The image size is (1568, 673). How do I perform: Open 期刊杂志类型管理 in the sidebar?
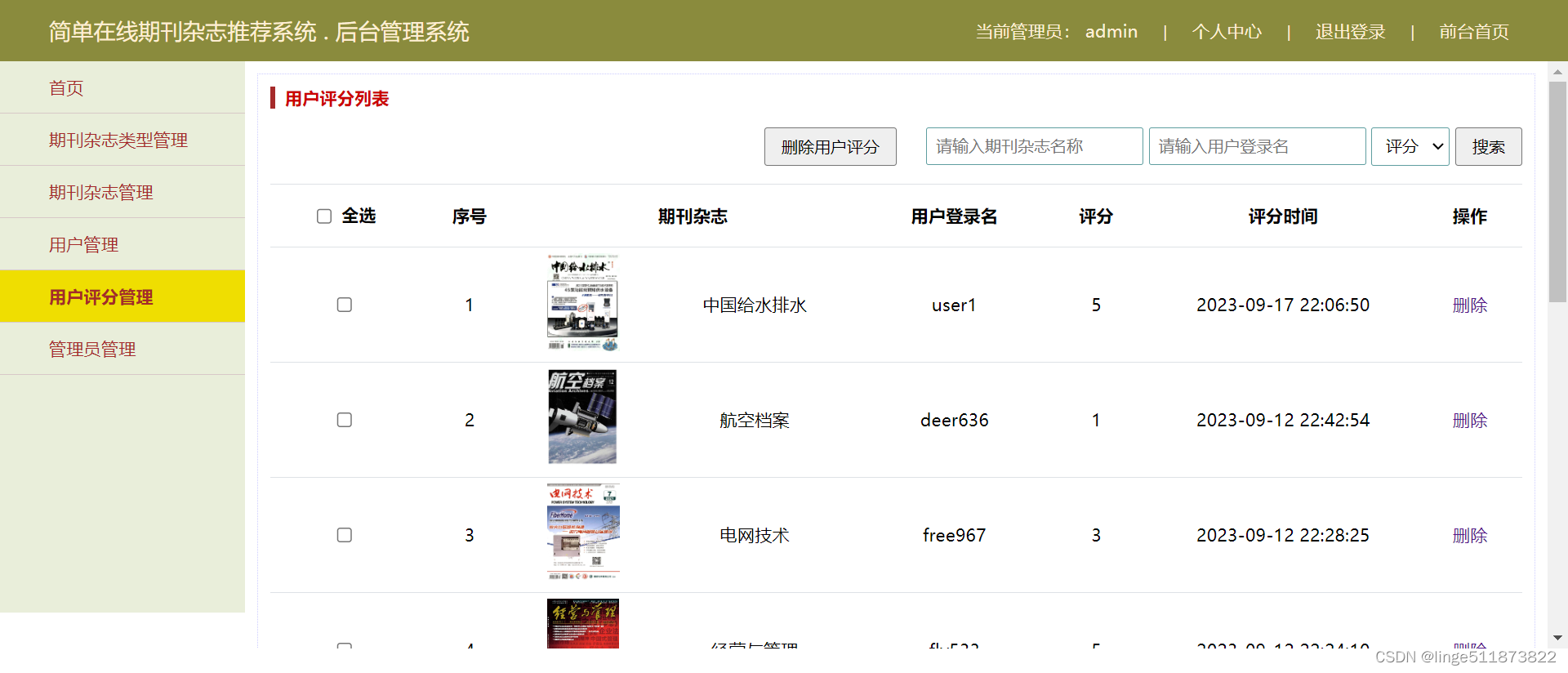[x=122, y=140]
